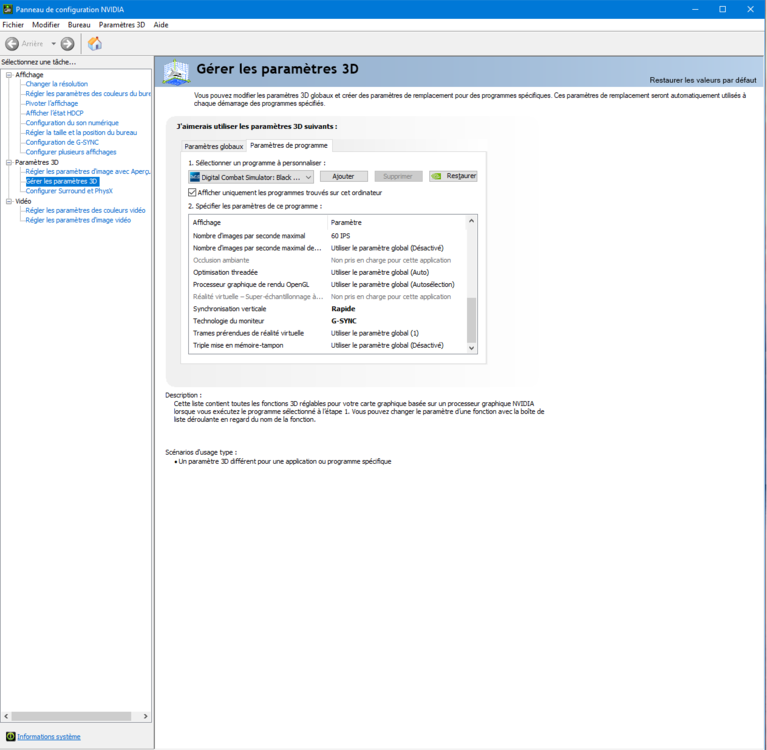This screenshot has height=750, width=767.
Task: Toggle Afficher uniquement les programmes trouvés checkbox
Action: click(x=192, y=193)
